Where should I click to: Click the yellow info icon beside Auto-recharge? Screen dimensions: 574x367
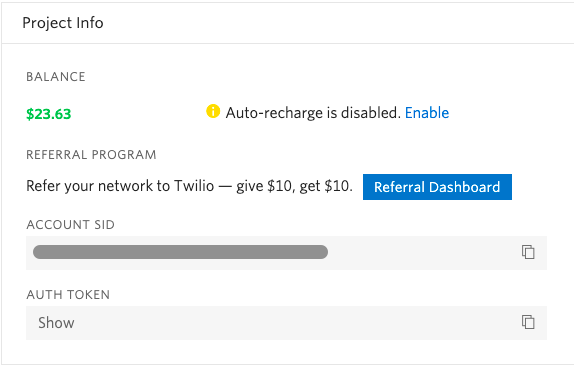pos(213,111)
